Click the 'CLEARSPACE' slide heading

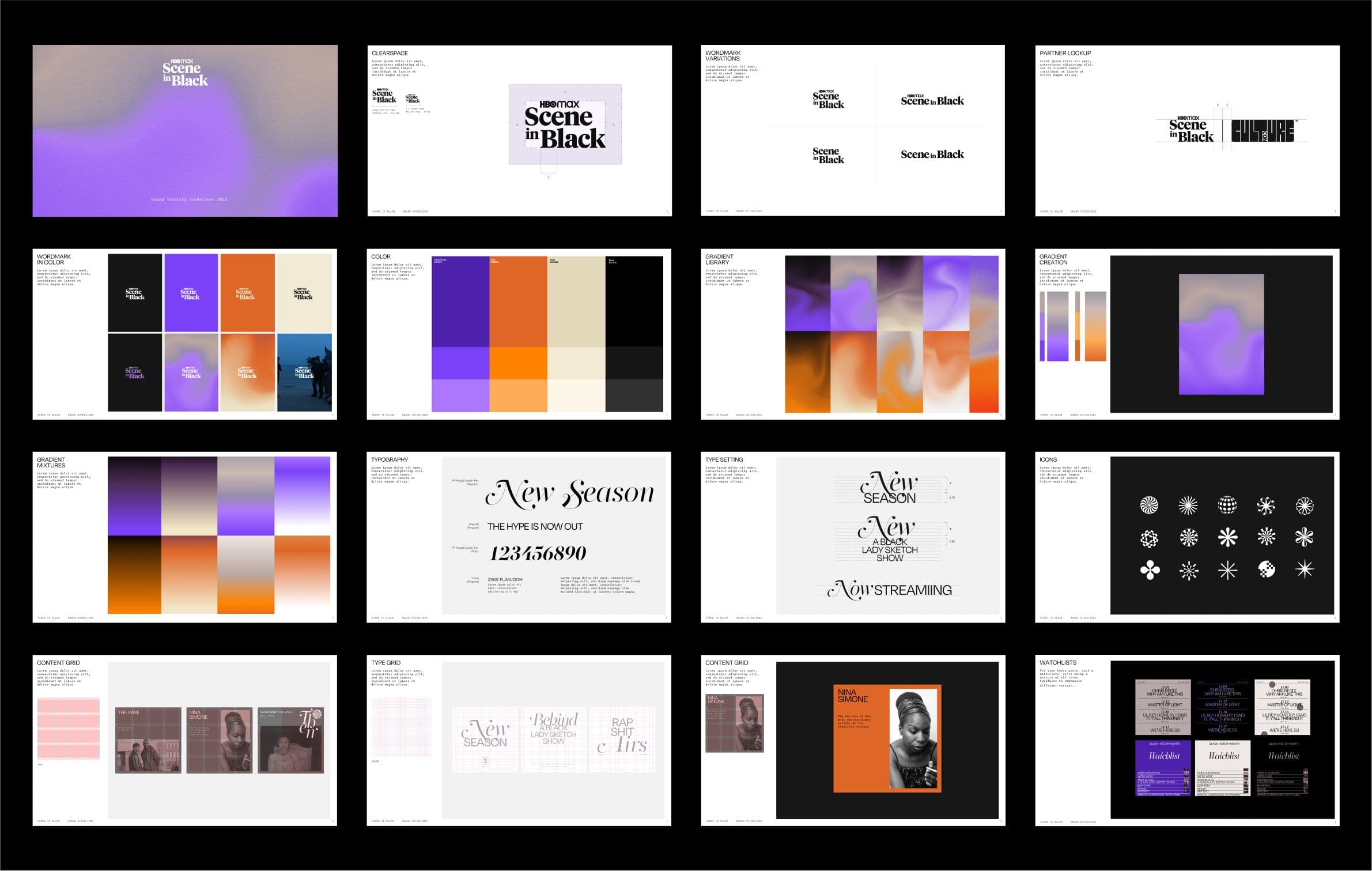tap(390, 53)
